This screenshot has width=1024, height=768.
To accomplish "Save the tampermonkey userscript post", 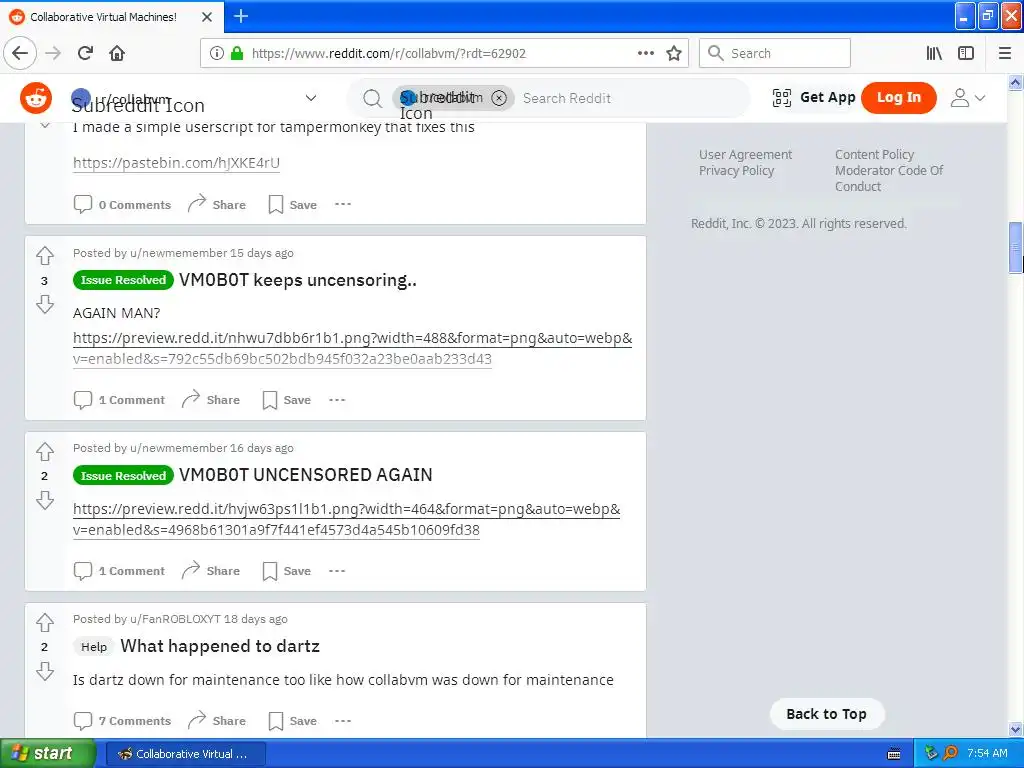I will [293, 204].
